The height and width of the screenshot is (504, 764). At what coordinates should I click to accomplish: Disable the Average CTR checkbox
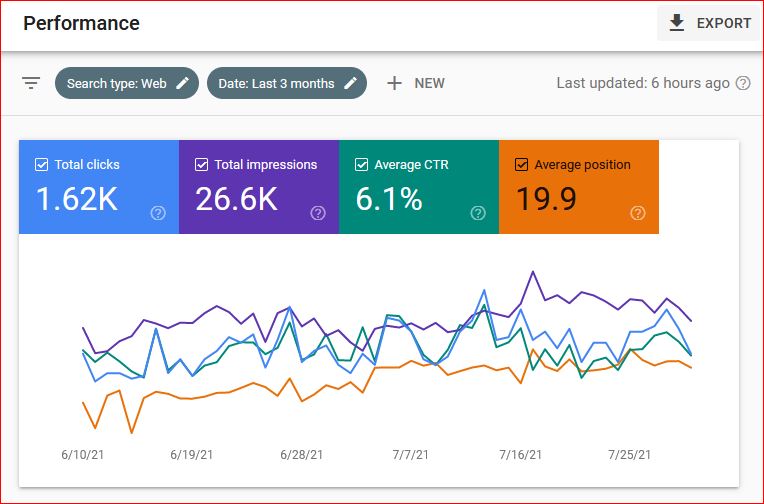361,165
